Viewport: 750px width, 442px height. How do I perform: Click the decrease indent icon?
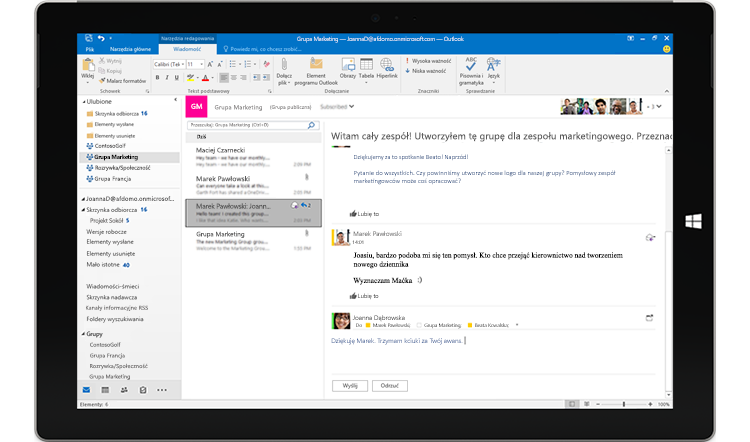tap(256, 77)
